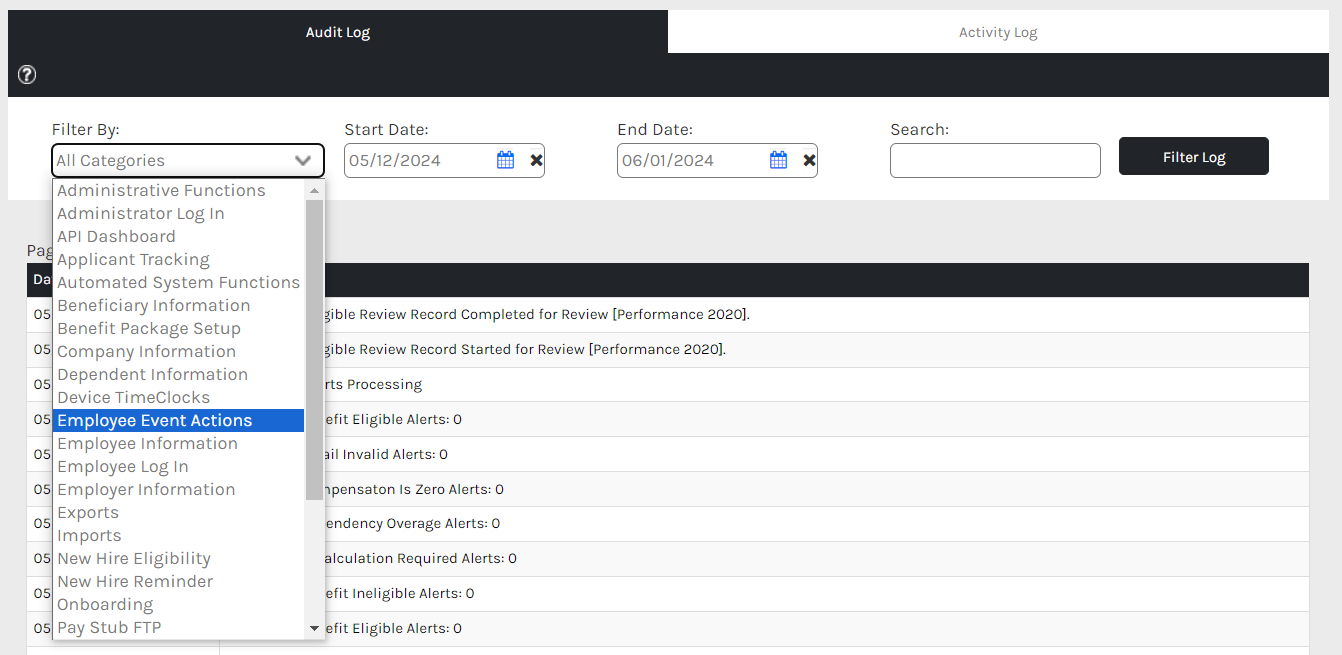Select Dependent Information option
The width and height of the screenshot is (1342, 655).
point(179,374)
